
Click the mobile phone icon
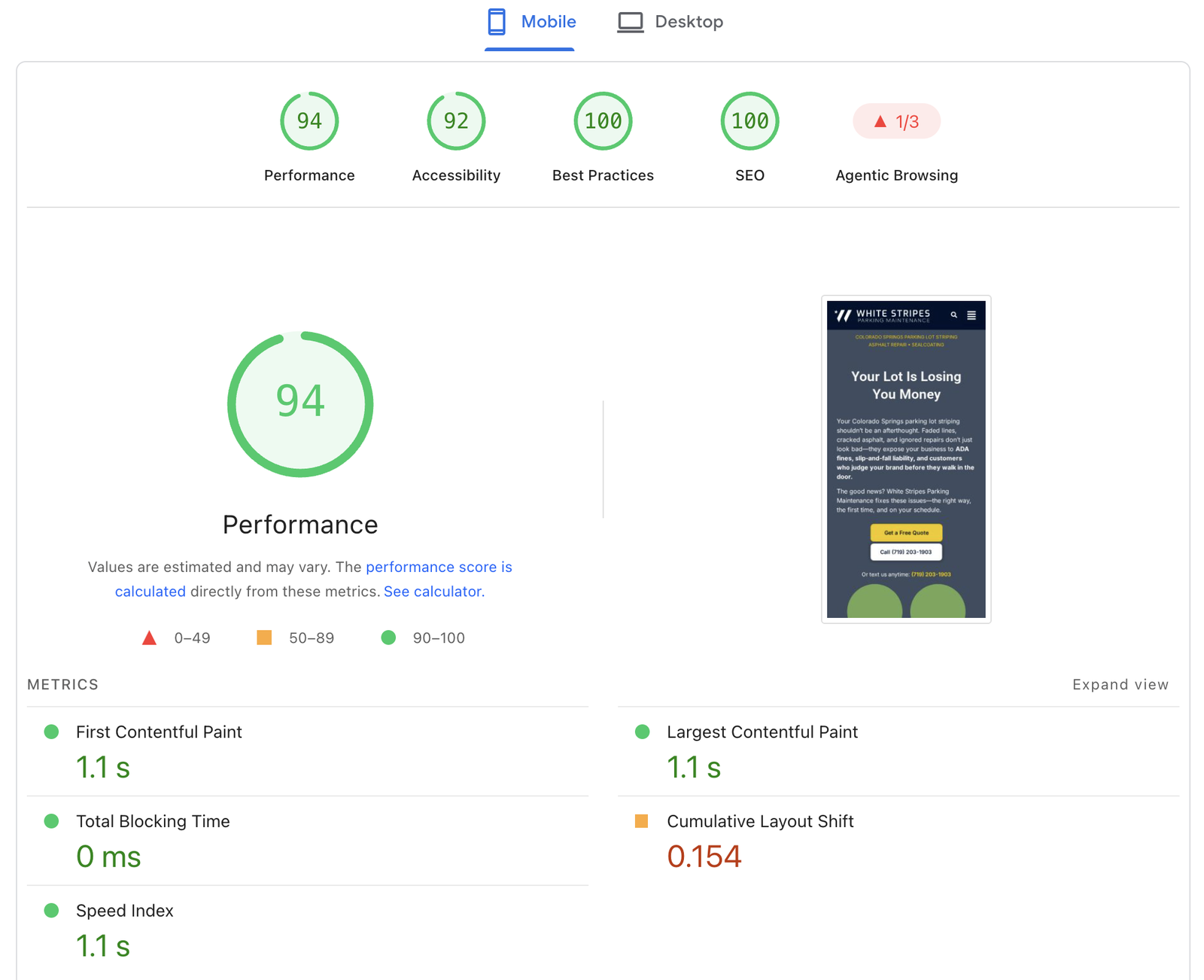coord(497,22)
